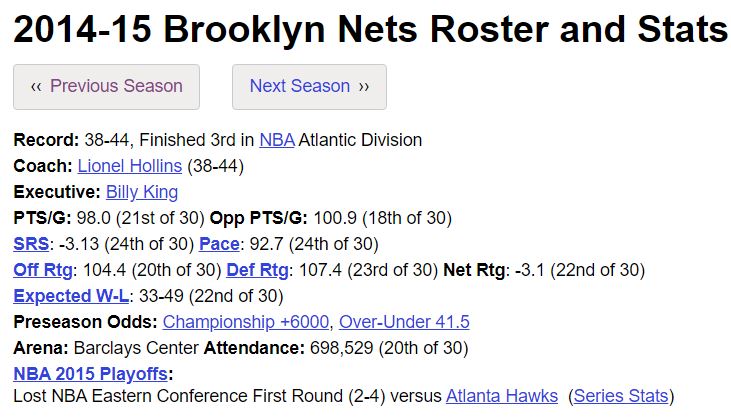View coach Lionel Hollins' profile
The height and width of the screenshot is (418, 731).
(130, 166)
